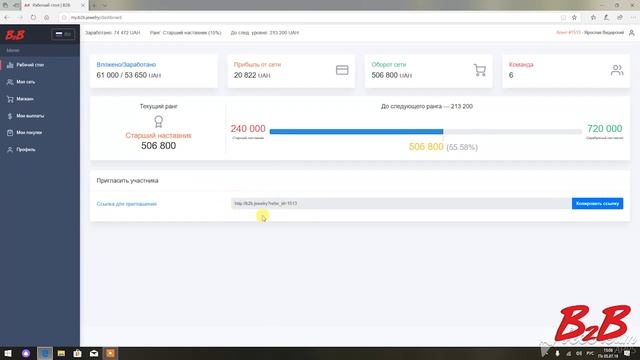Click the Ссылка для приглашения label
Viewport: 640px width, 360px height.
127,204
